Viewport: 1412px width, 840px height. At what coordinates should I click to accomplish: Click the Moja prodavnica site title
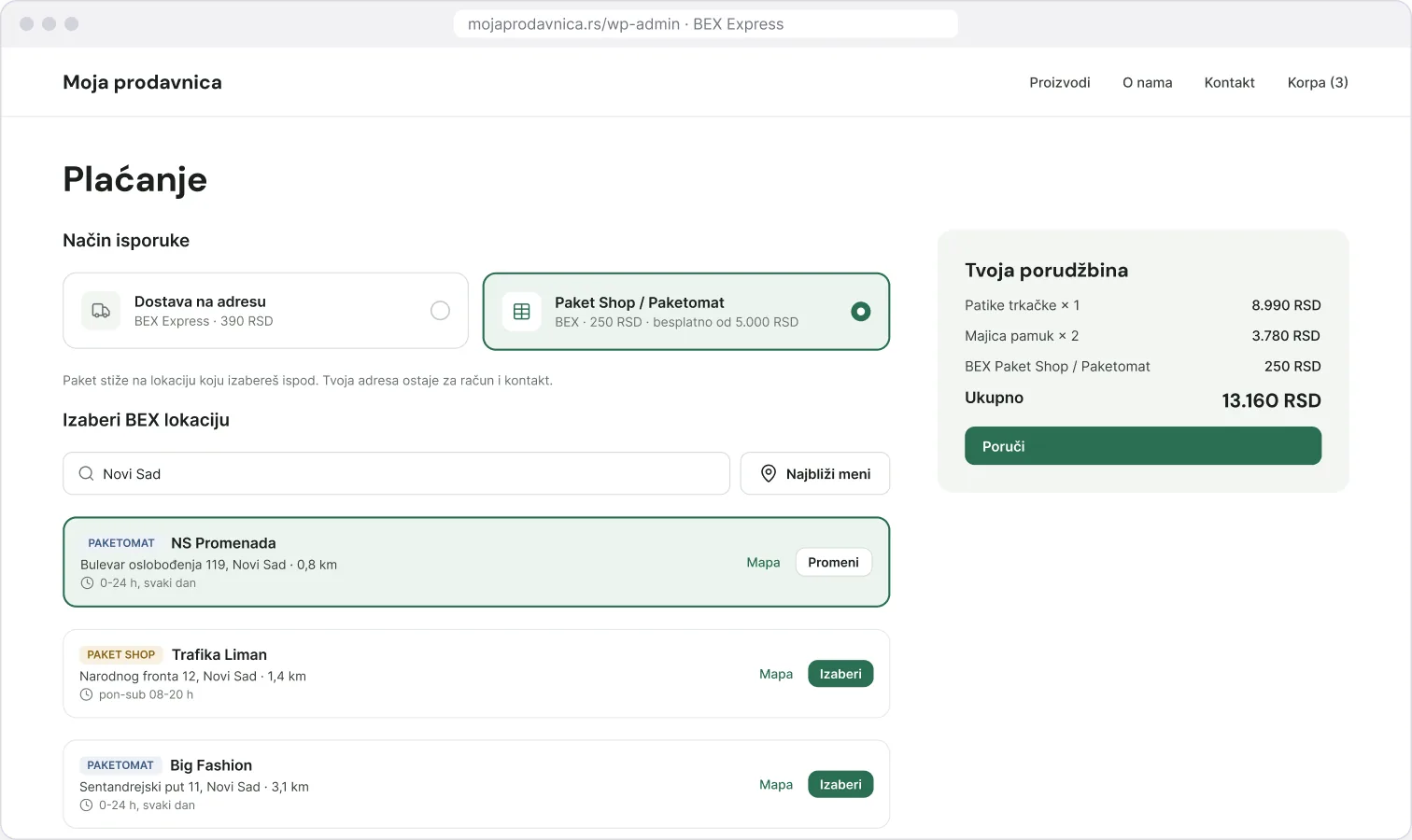click(x=142, y=82)
